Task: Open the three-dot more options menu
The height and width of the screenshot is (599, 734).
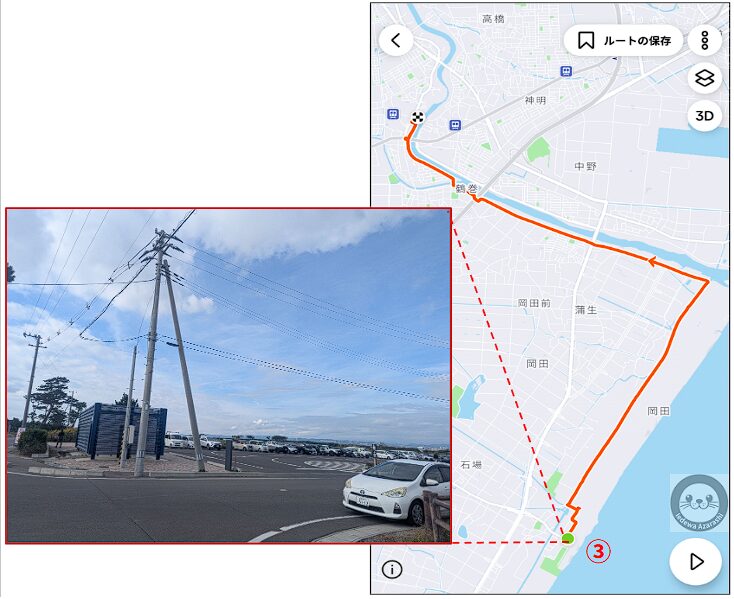Action: (x=705, y=40)
